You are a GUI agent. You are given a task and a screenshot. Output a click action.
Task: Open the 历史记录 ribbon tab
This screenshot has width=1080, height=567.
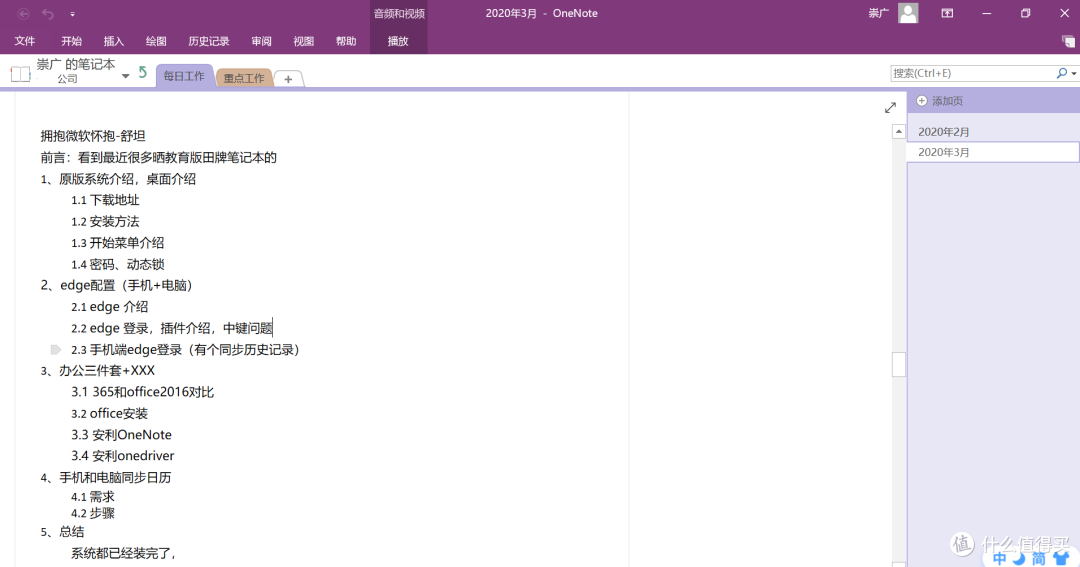pyautogui.click(x=209, y=41)
